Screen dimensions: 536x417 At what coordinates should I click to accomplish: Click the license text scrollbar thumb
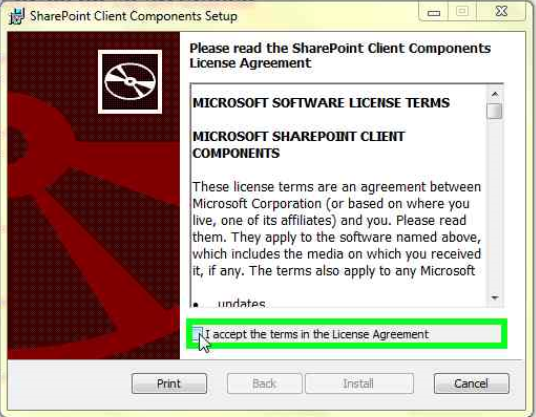tap(495, 111)
